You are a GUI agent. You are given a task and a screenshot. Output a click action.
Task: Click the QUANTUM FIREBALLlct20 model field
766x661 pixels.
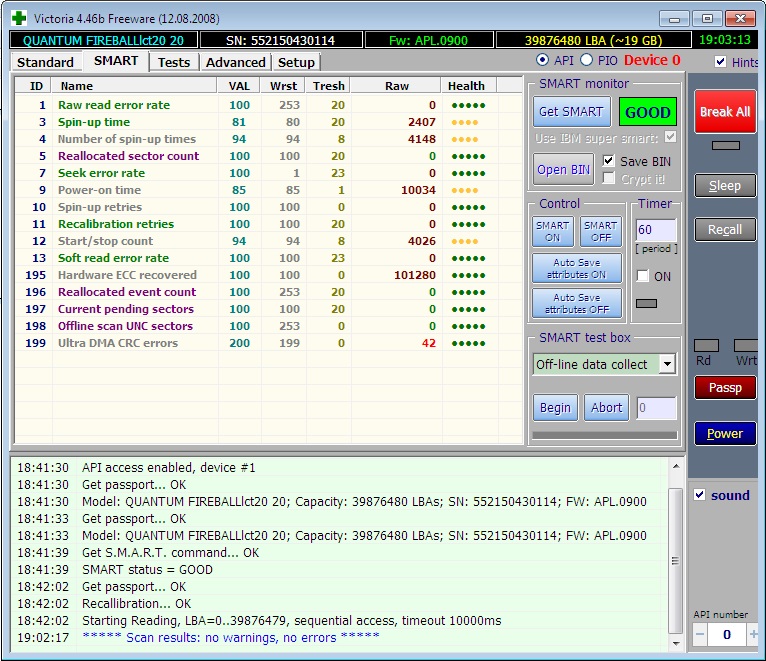click(103, 40)
